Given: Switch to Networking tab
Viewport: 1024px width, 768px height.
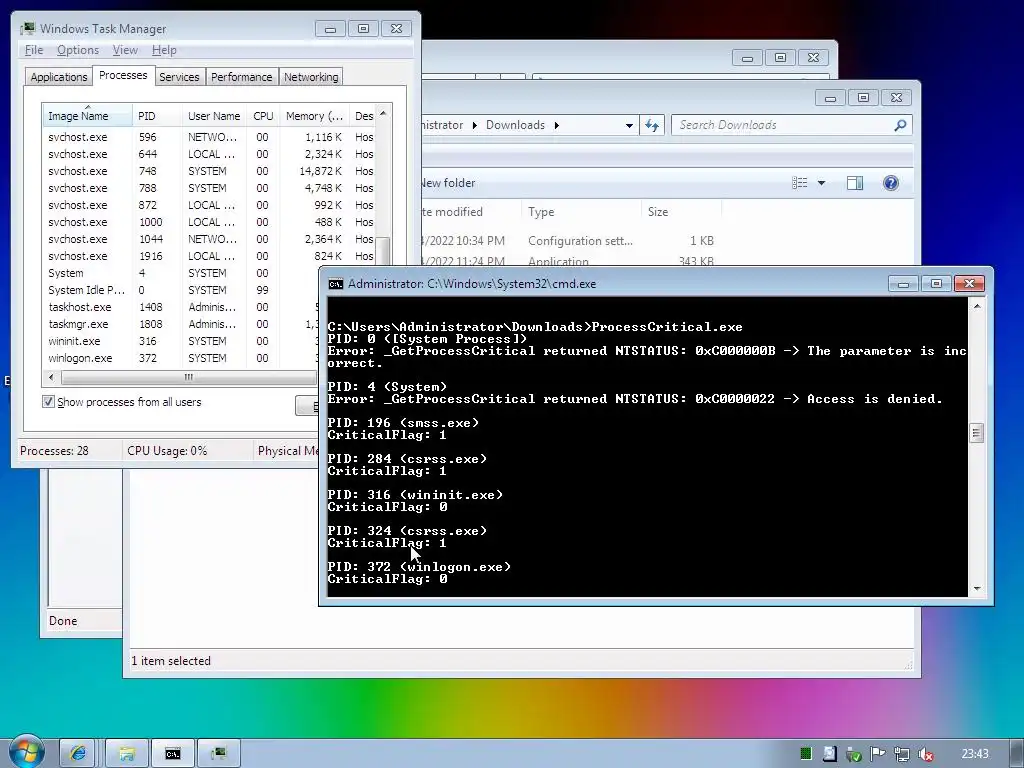Looking at the screenshot, I should coord(311,77).
